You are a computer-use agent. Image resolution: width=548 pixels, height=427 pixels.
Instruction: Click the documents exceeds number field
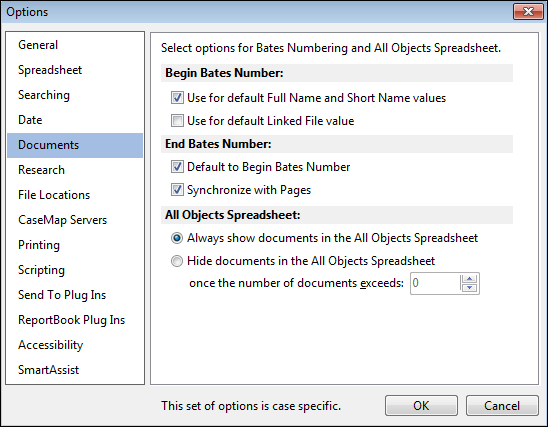pyautogui.click(x=435, y=283)
